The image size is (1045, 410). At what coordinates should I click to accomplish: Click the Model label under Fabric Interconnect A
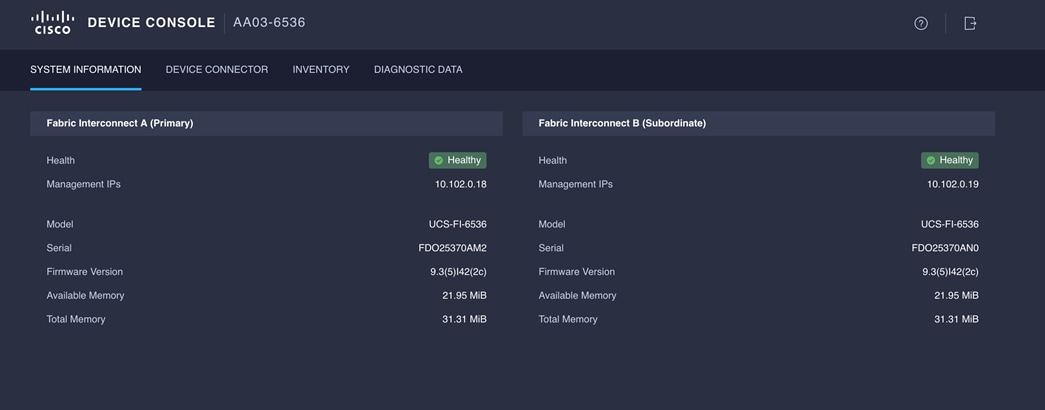[x=60, y=224]
